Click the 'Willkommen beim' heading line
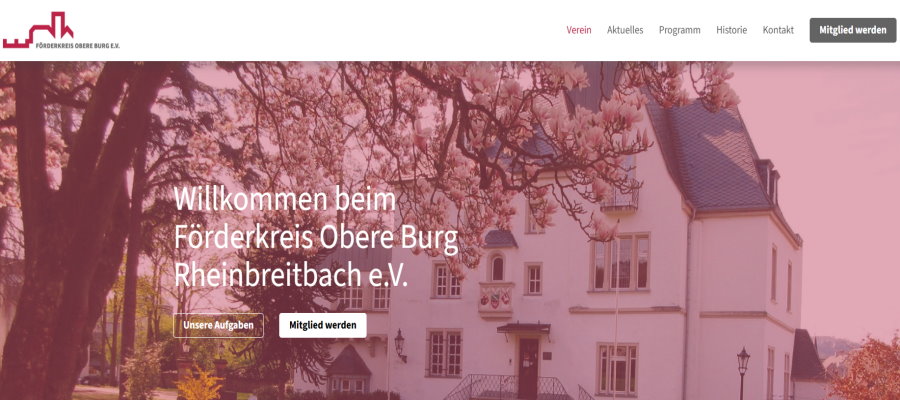900x400 pixels. click(x=285, y=200)
